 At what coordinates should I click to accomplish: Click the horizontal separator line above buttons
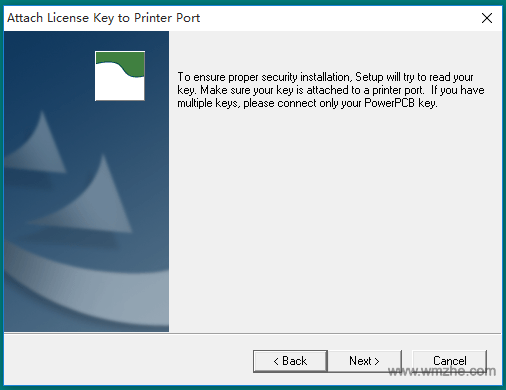pyautogui.click(x=252, y=333)
